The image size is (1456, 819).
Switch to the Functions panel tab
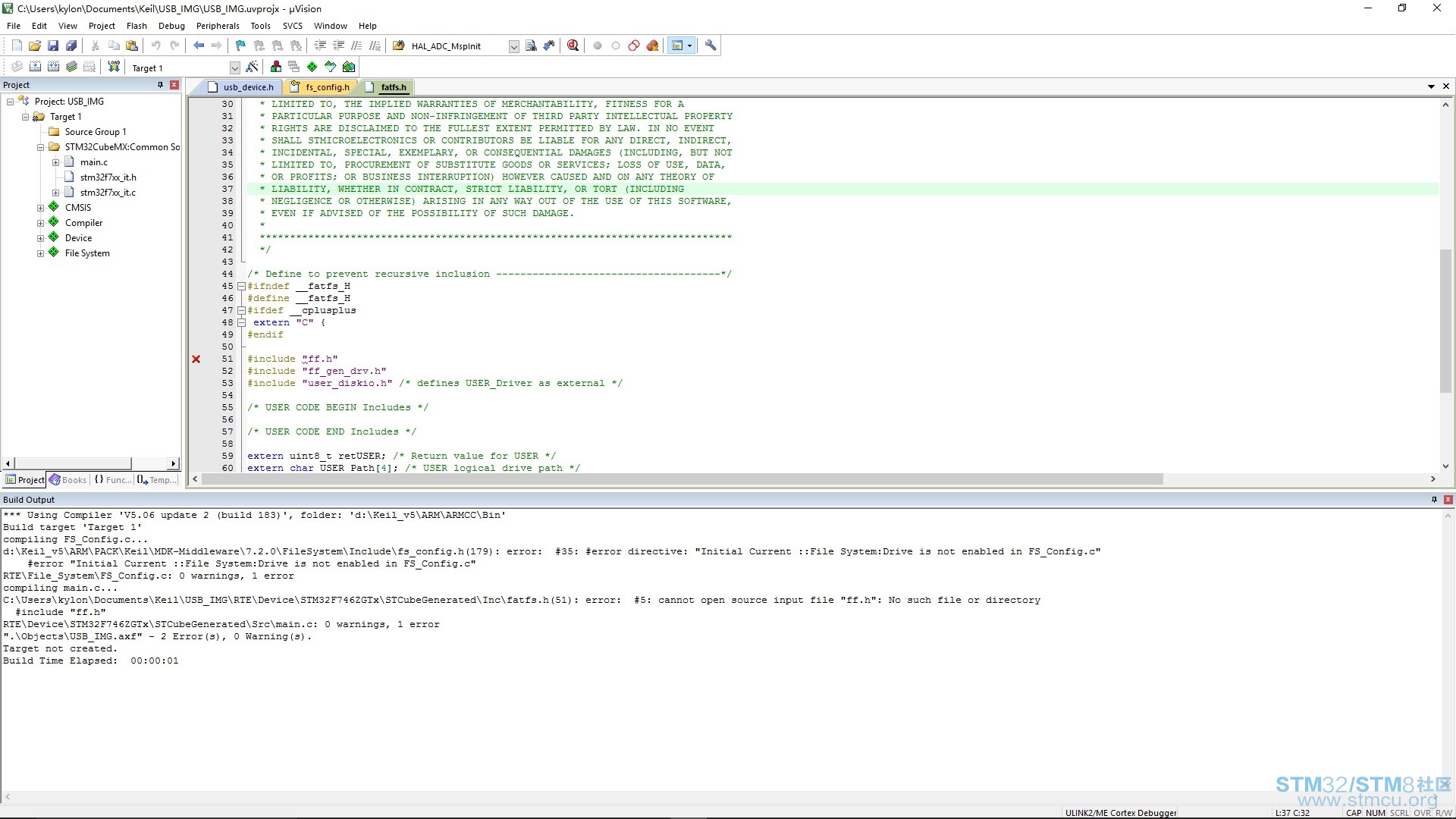111,480
